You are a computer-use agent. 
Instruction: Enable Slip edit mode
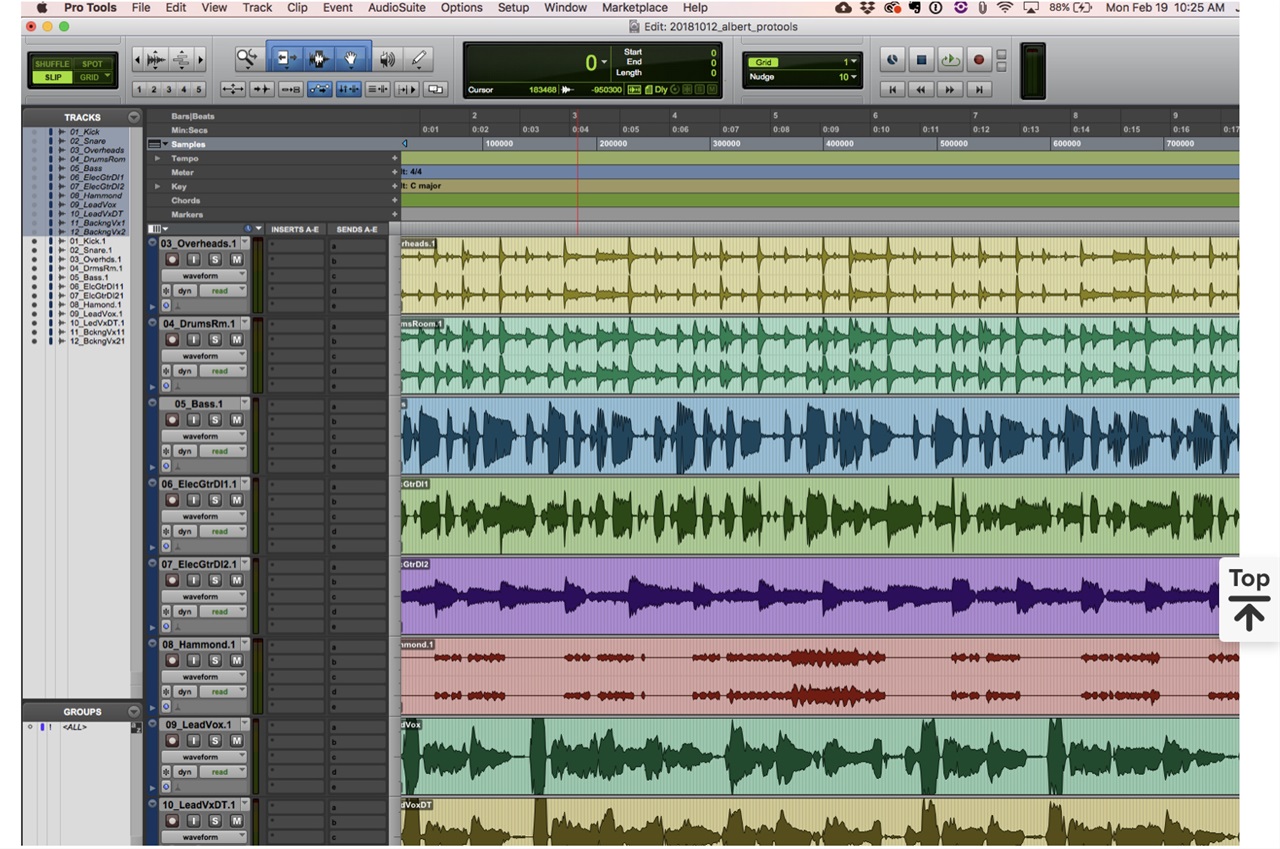[x=51, y=77]
